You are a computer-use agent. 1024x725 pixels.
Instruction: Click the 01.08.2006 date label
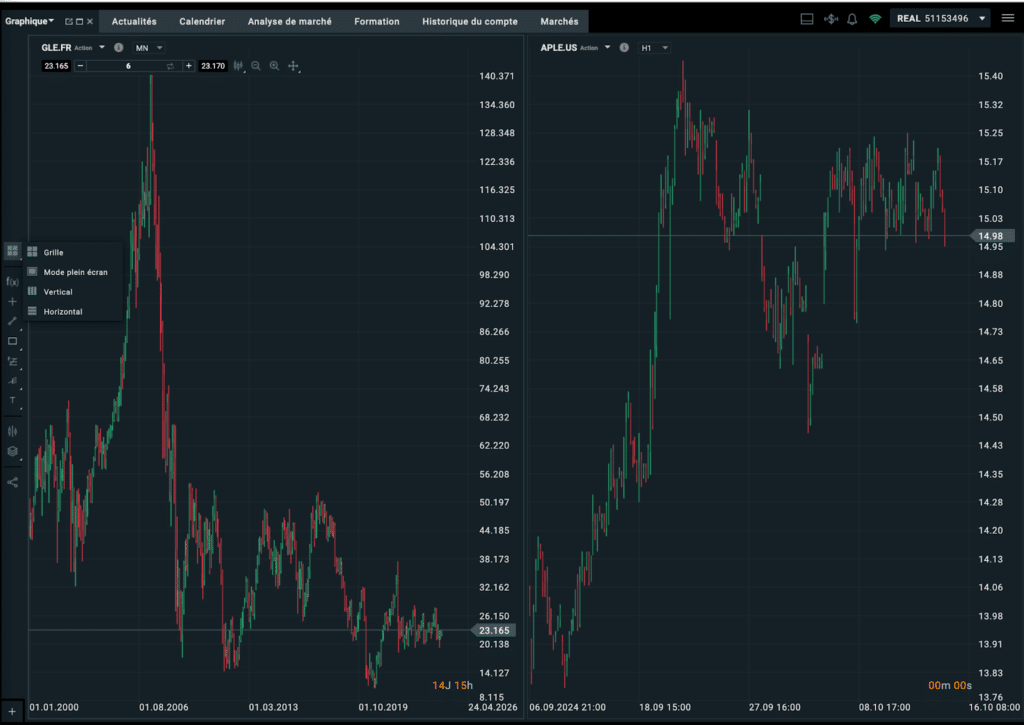coord(163,707)
